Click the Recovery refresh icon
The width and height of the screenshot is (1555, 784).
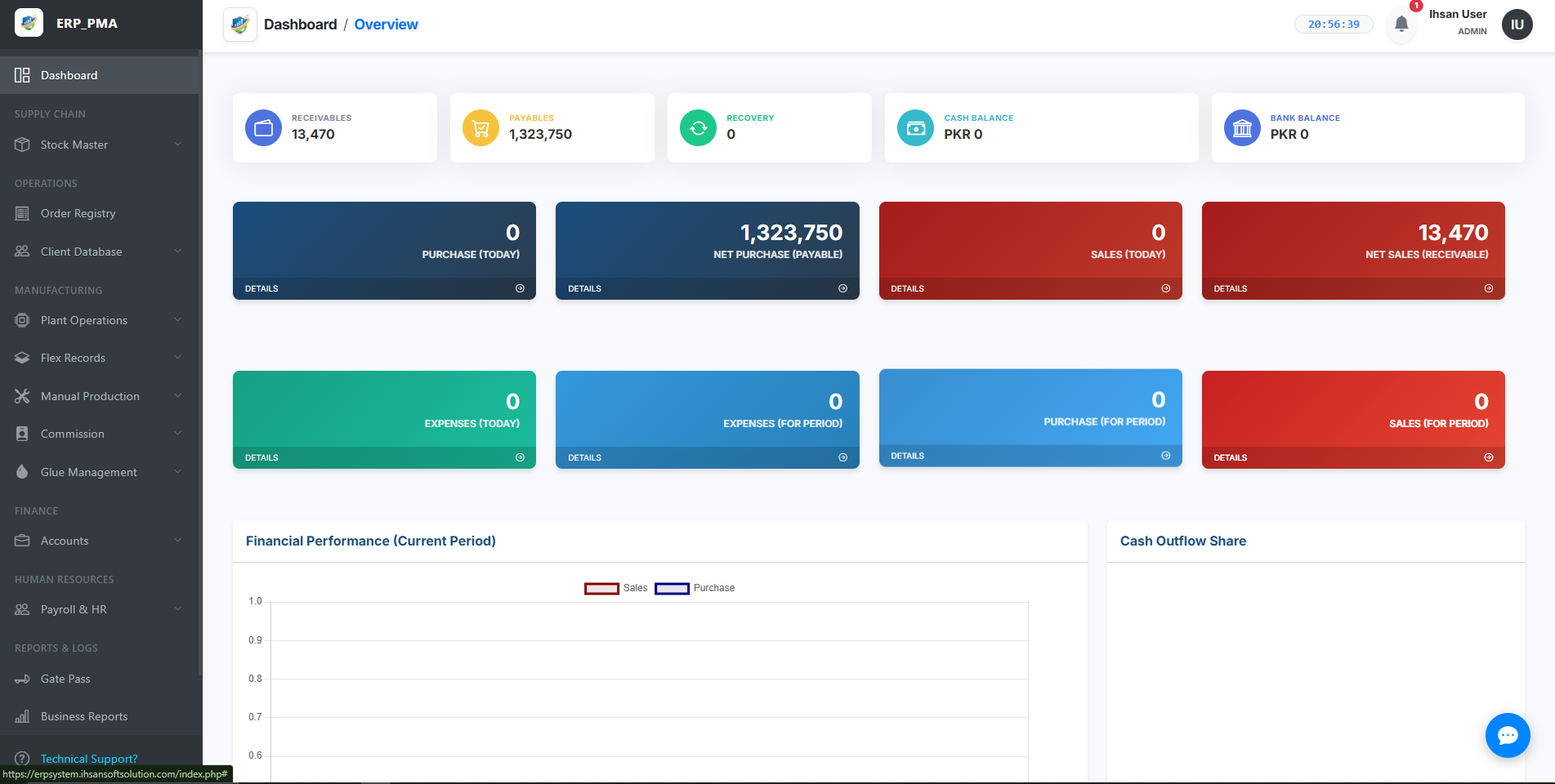(x=698, y=127)
